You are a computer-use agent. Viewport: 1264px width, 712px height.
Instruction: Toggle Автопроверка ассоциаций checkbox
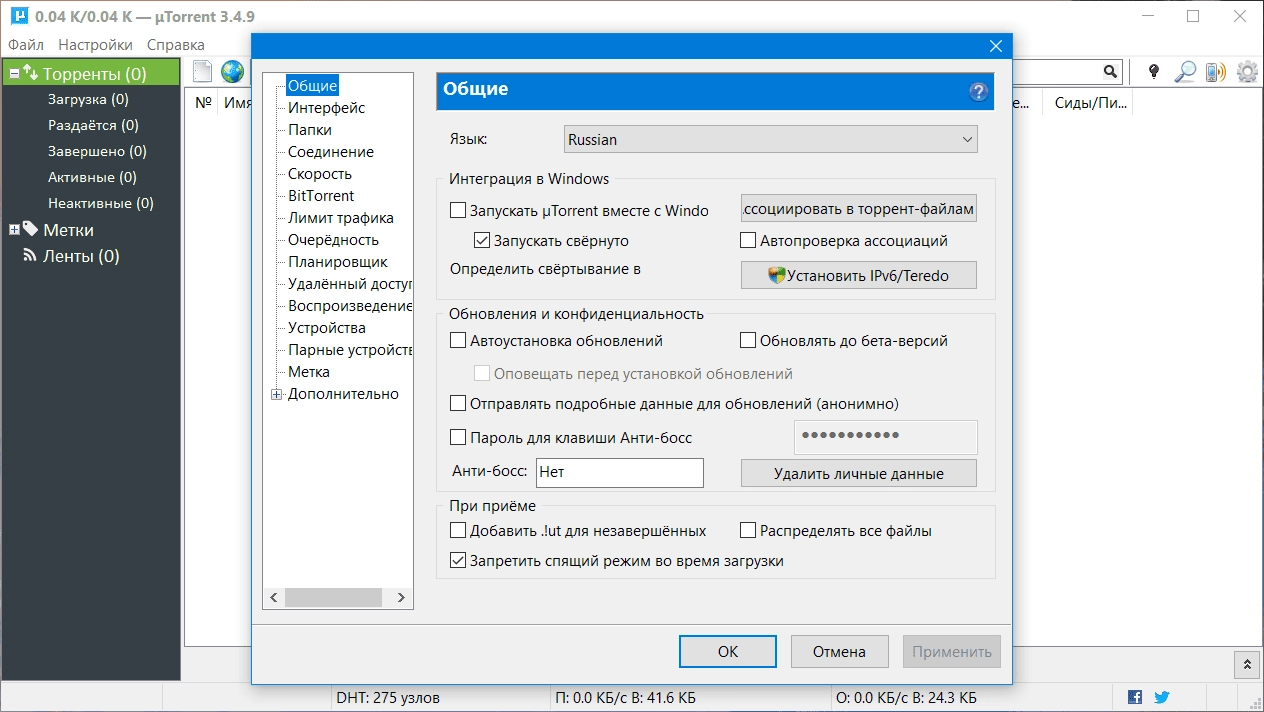[748, 240]
